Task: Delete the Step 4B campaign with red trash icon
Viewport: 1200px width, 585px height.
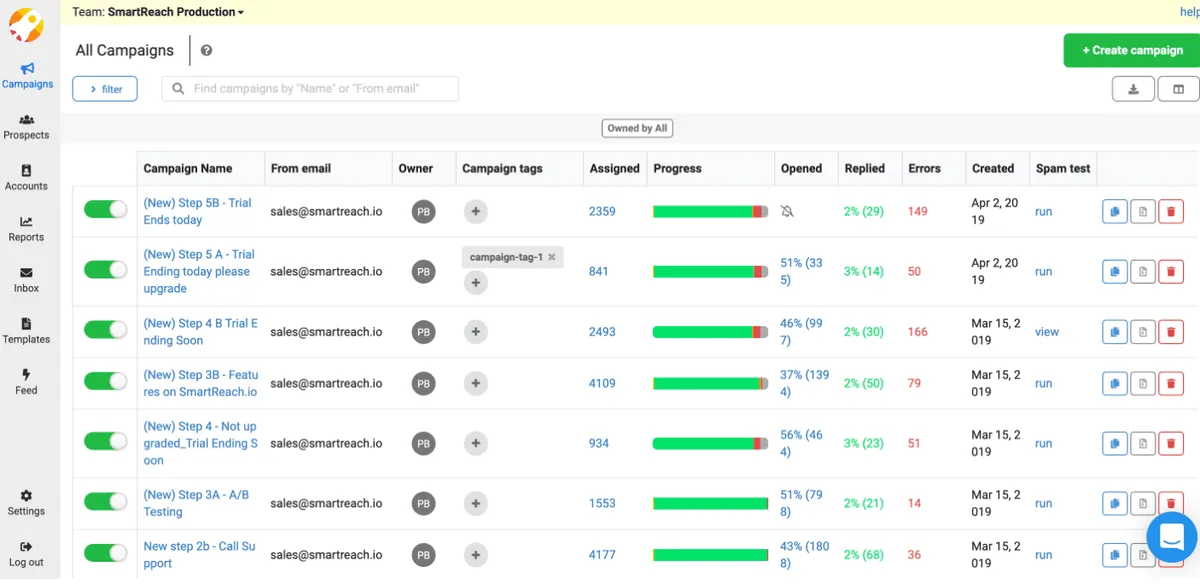Action: (x=1171, y=331)
